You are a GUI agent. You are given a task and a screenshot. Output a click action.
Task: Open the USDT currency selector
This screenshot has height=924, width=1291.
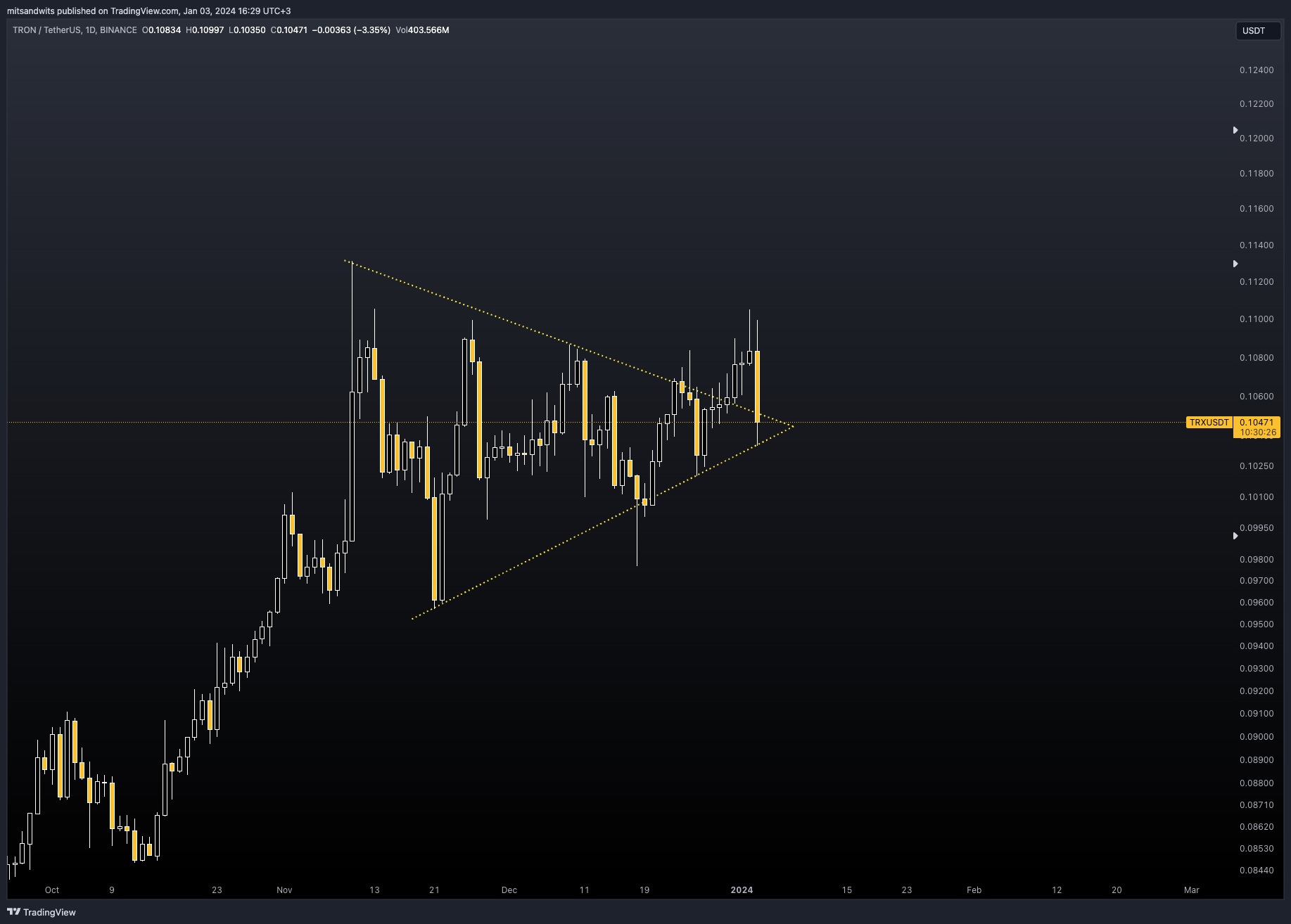[x=1258, y=31]
